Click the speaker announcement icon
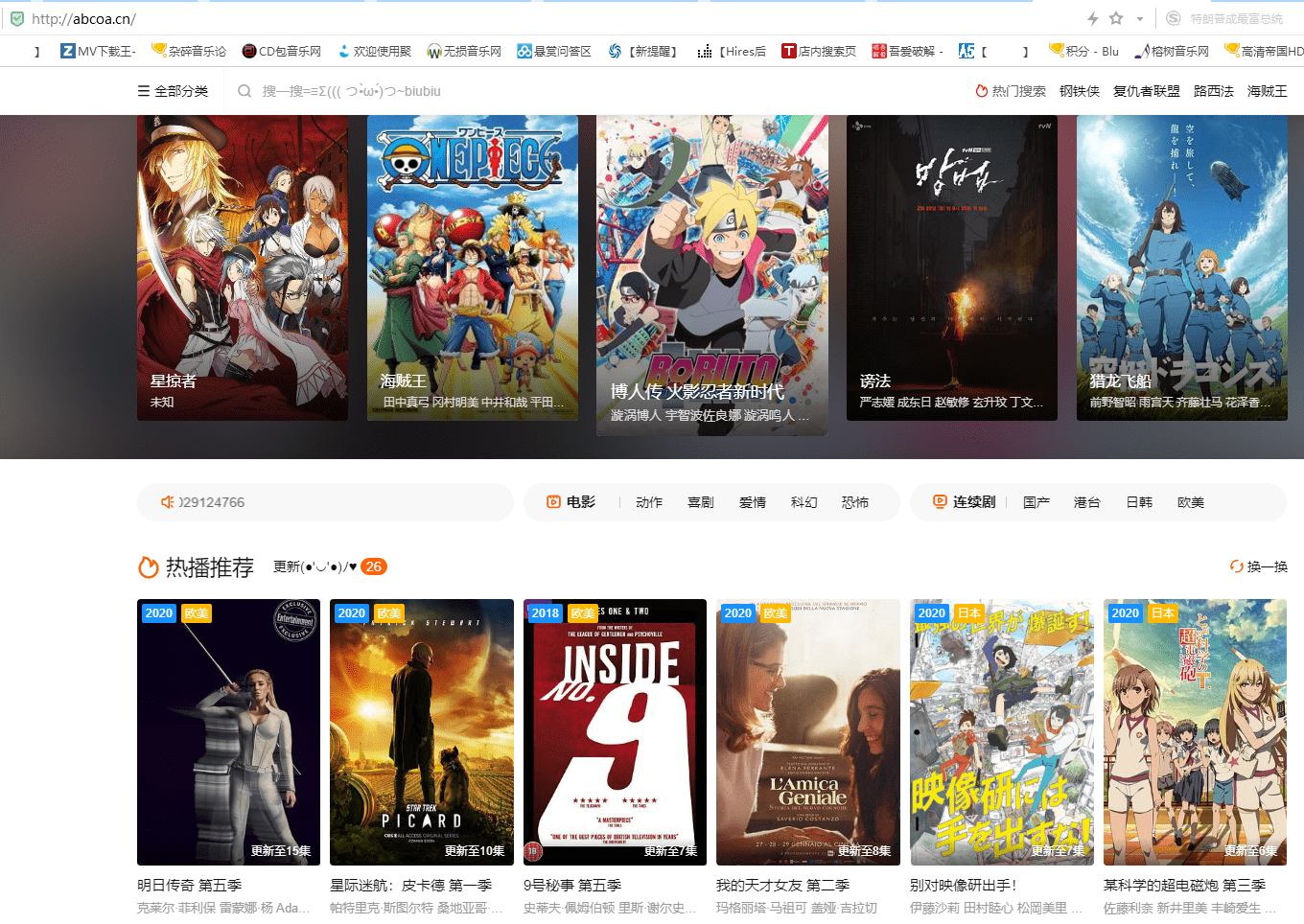Viewport: 1304px width, 924px height. point(167,502)
